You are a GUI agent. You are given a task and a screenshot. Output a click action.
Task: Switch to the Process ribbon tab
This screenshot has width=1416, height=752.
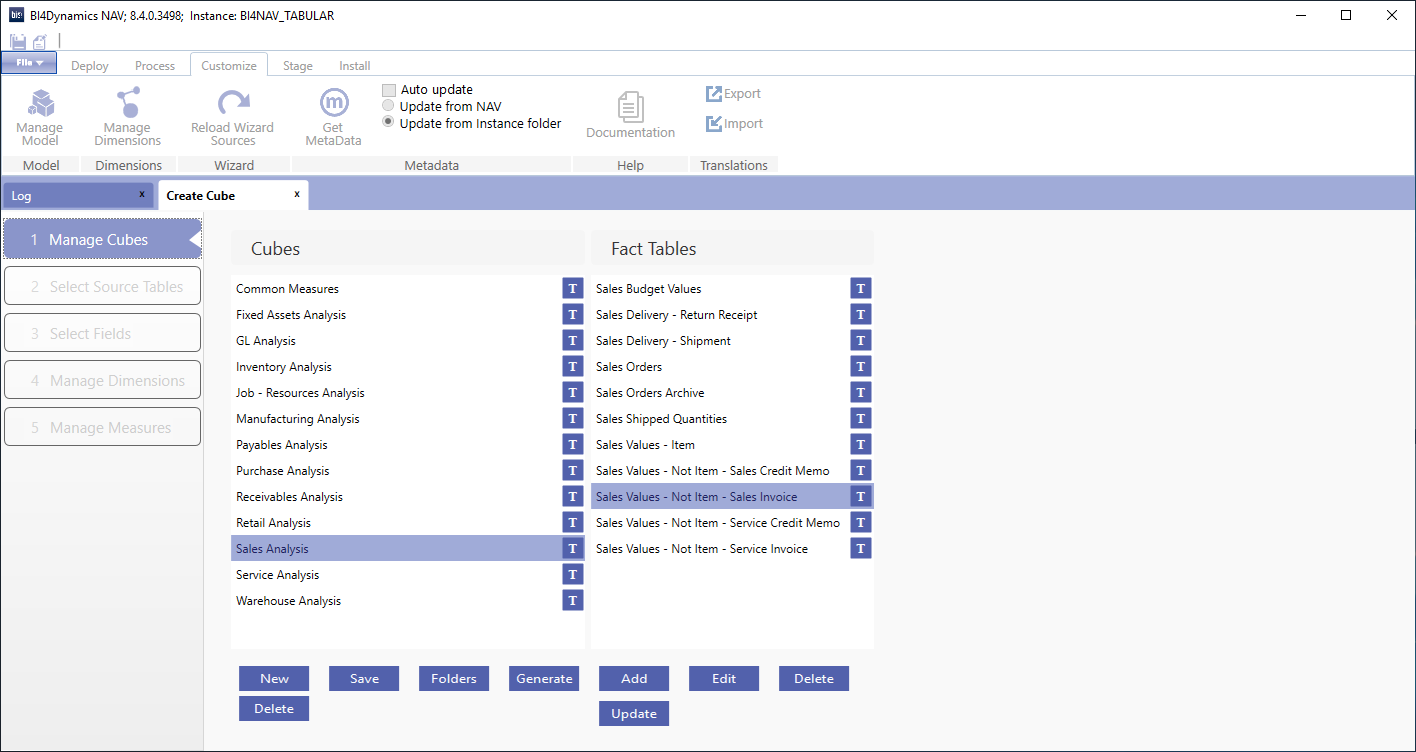tap(155, 66)
